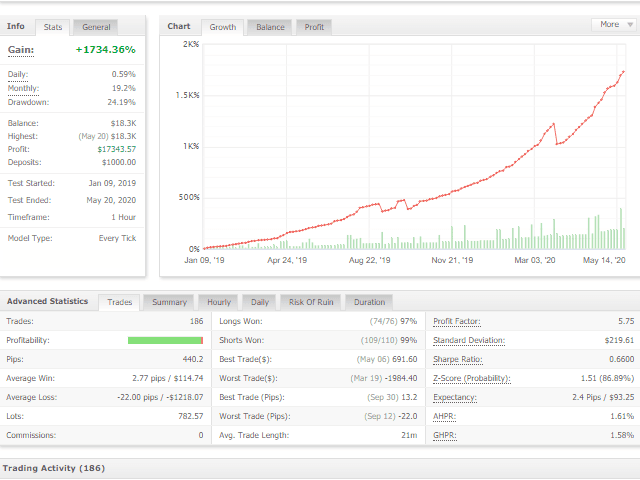The image size is (640, 480).
Task: Open the Duration tab
Action: (368, 302)
